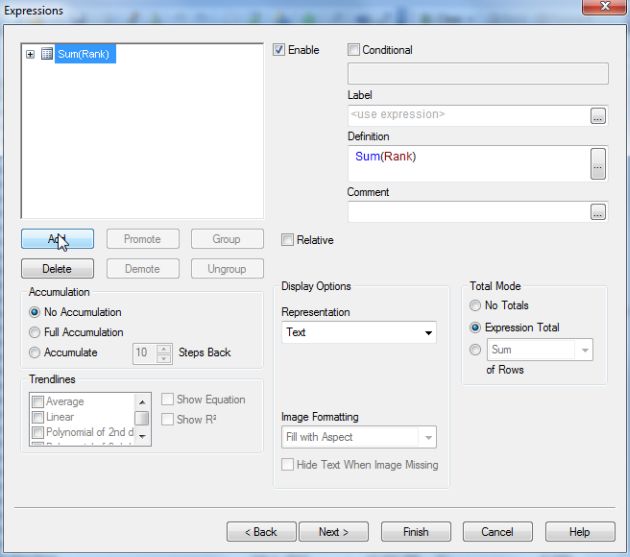Proceed with the Next button
Screen dimensions: 630x557
coord(333,532)
